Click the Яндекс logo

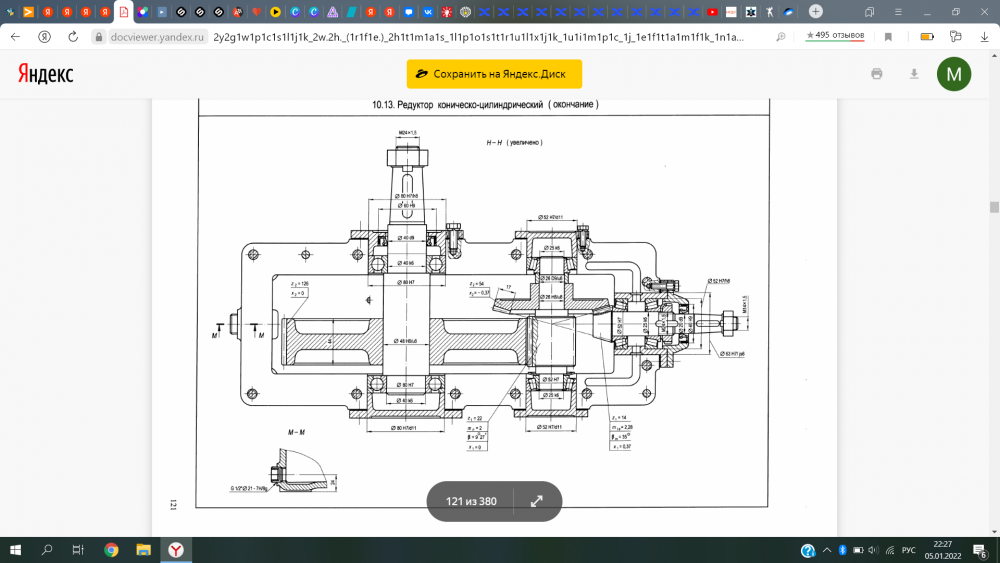[x=44, y=75]
